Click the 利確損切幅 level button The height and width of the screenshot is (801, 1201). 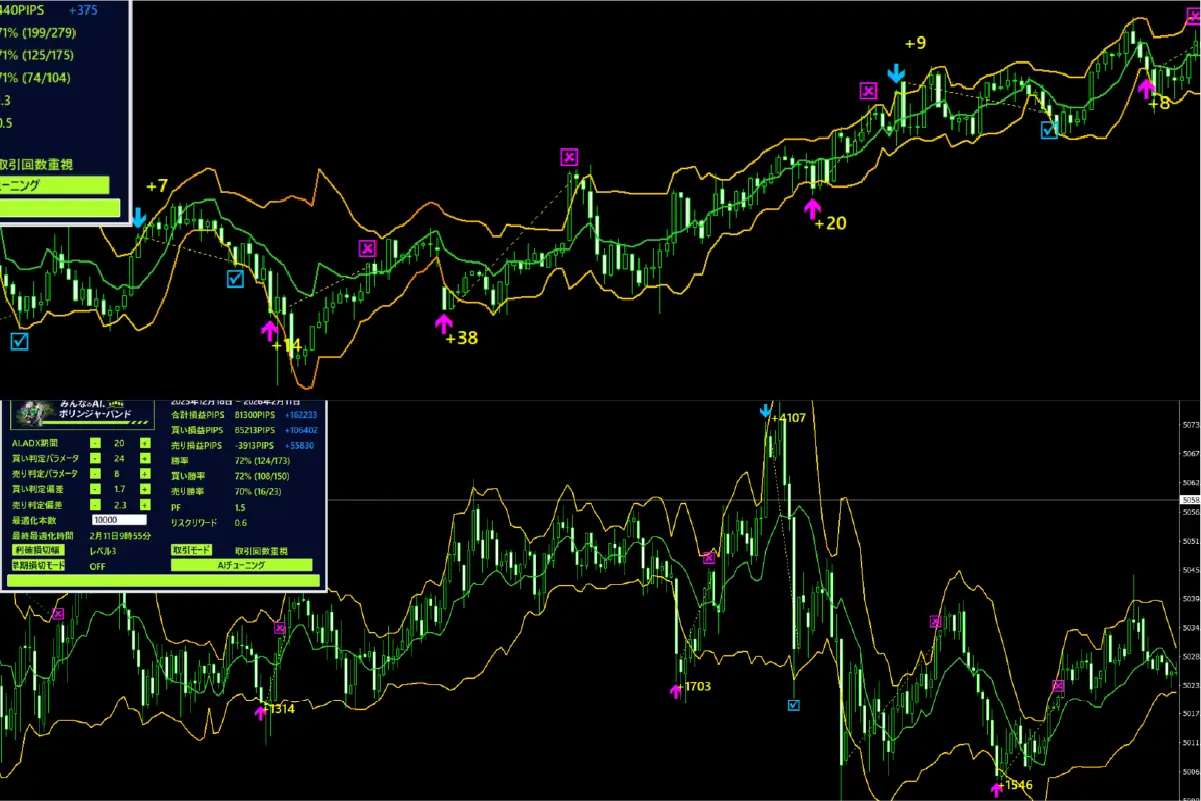pos(38,550)
